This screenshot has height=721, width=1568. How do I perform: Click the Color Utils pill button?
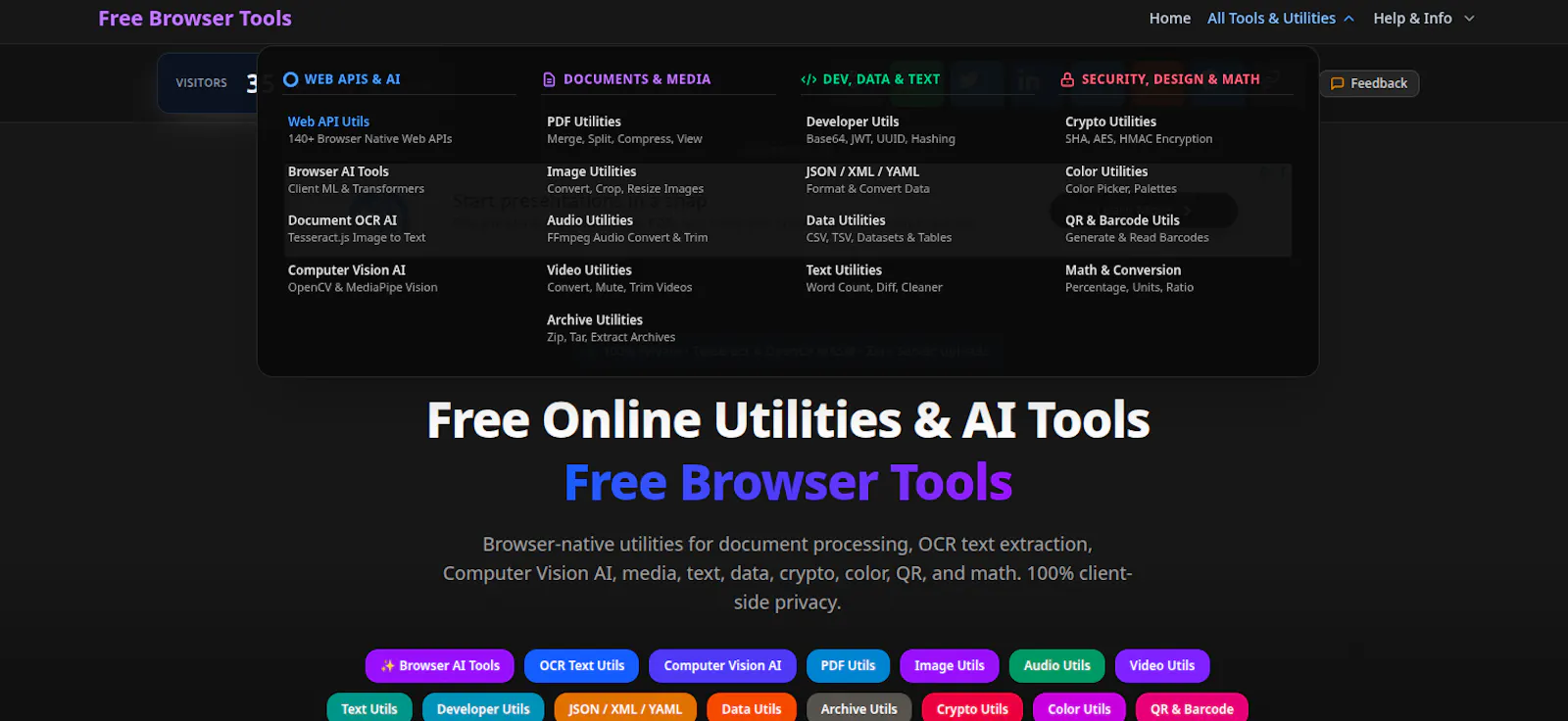[1079, 708]
